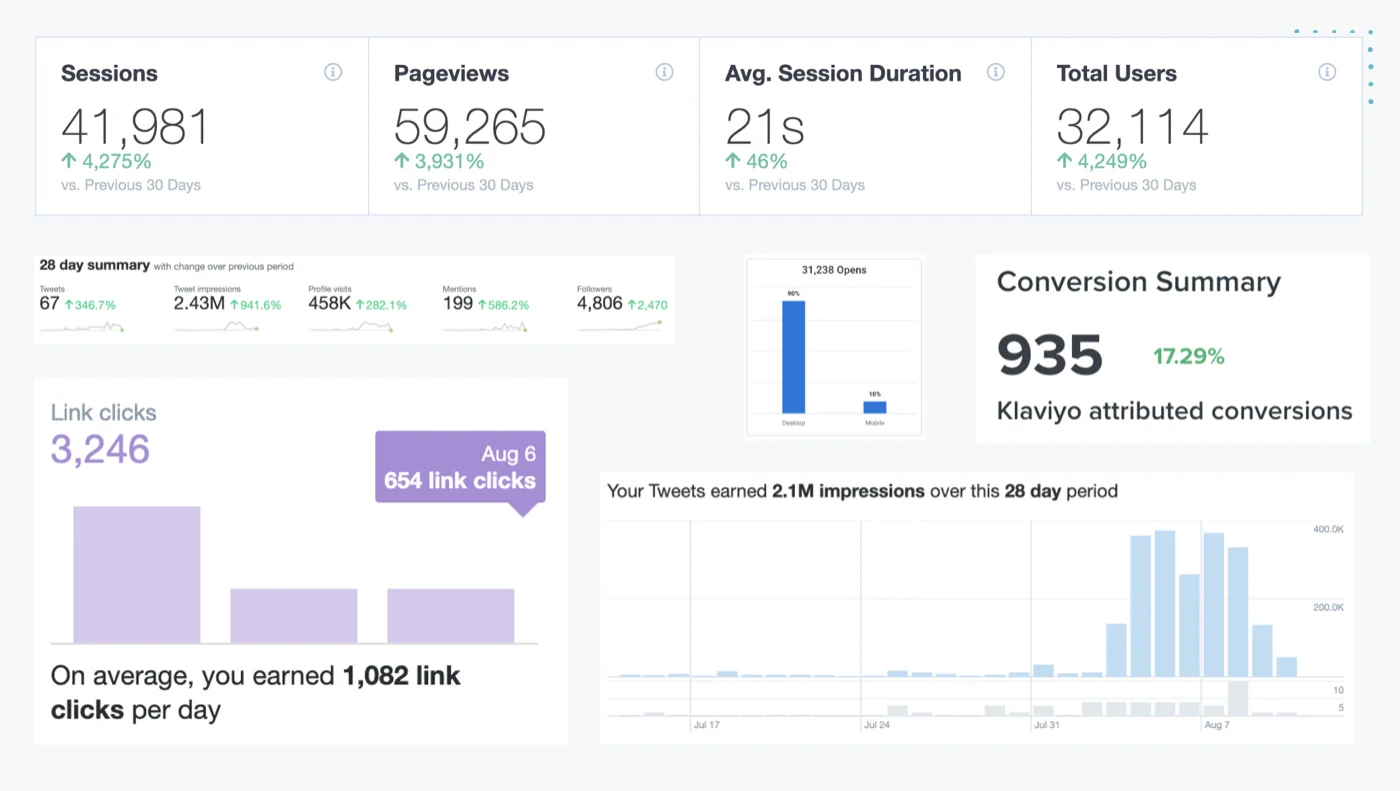Image resolution: width=1400 pixels, height=791 pixels.
Task: Click the "Aug 6" link clicks tooltip
Action: (x=460, y=468)
